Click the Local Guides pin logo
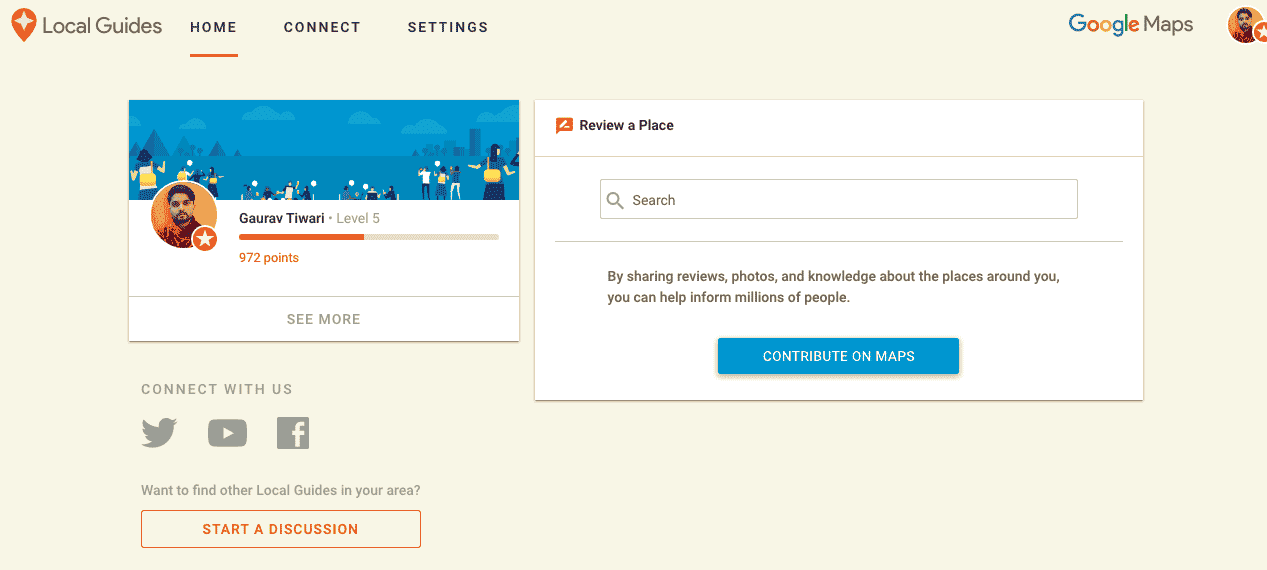Screen dimensions: 1267x570 24,25
